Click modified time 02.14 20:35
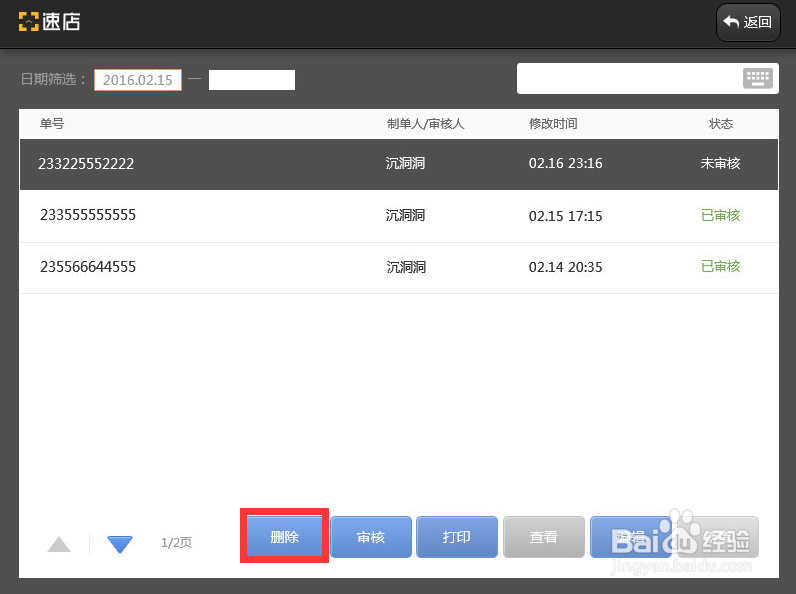This screenshot has width=796, height=594. coord(566,267)
